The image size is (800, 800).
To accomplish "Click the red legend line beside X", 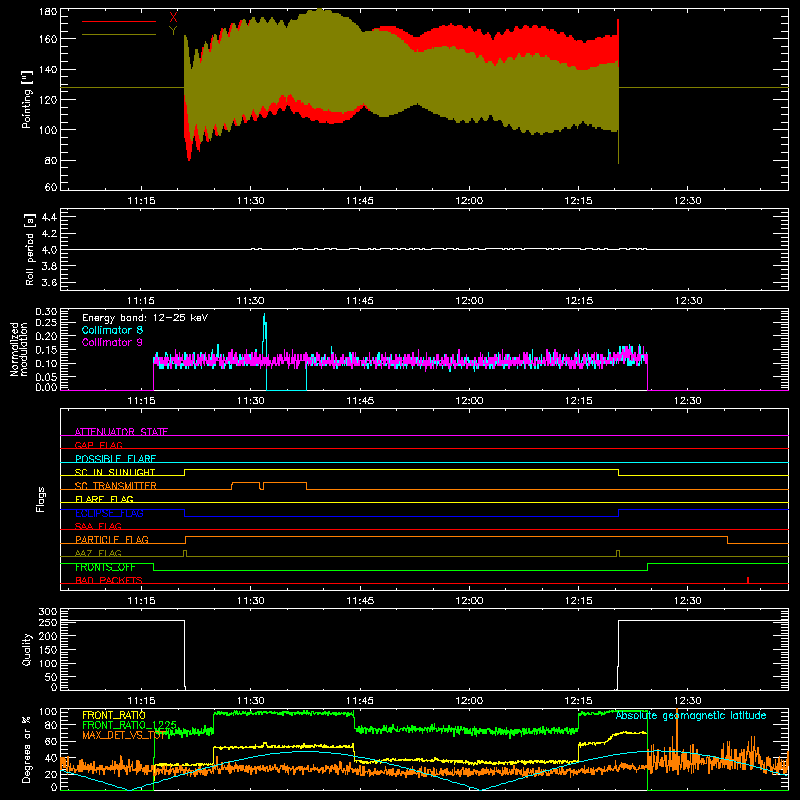I will click(x=118, y=21).
